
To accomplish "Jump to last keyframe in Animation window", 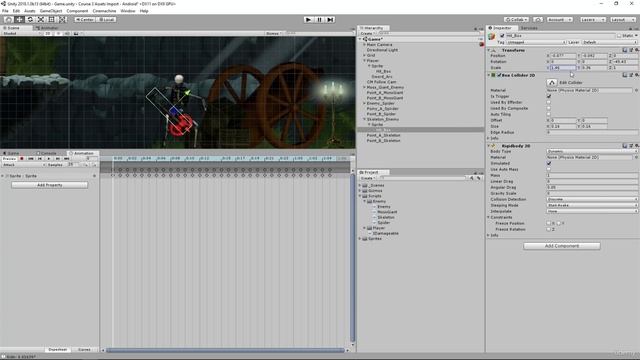I will click(67, 159).
